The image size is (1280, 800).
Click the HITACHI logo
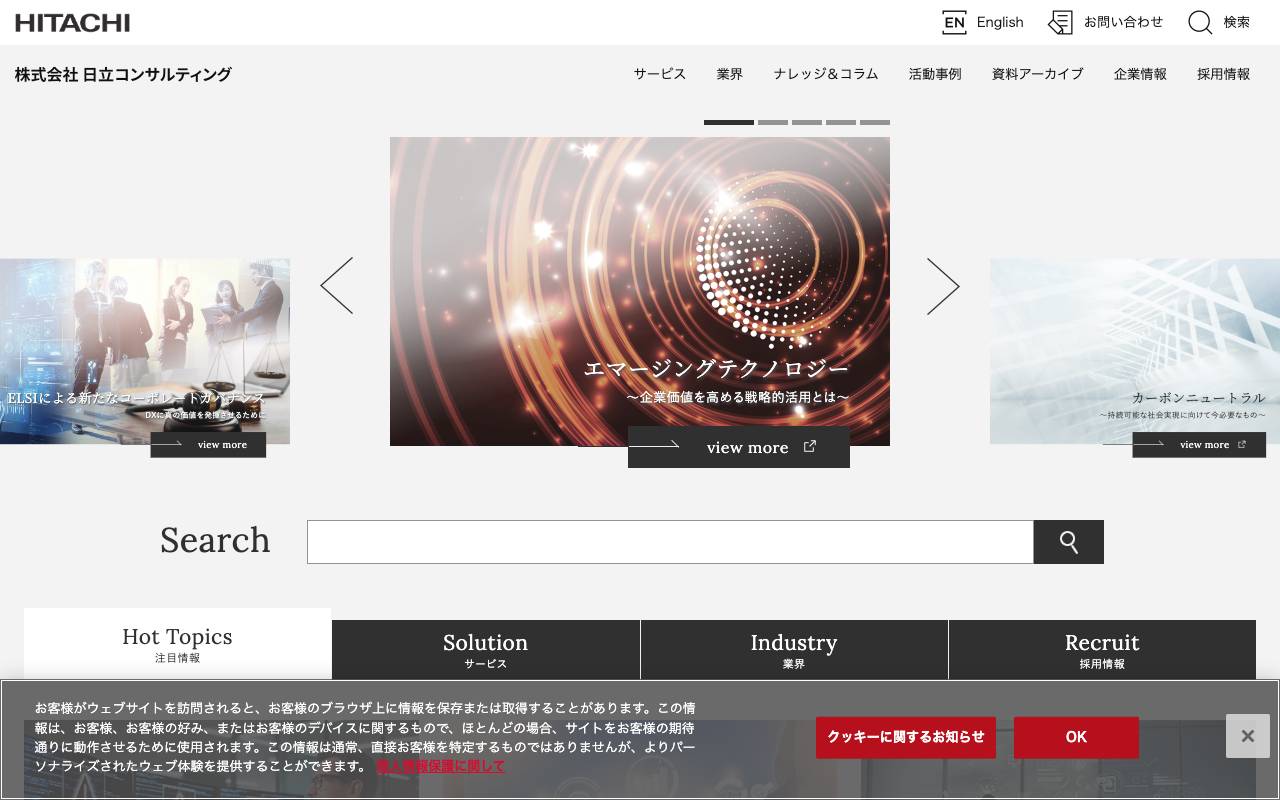click(72, 22)
